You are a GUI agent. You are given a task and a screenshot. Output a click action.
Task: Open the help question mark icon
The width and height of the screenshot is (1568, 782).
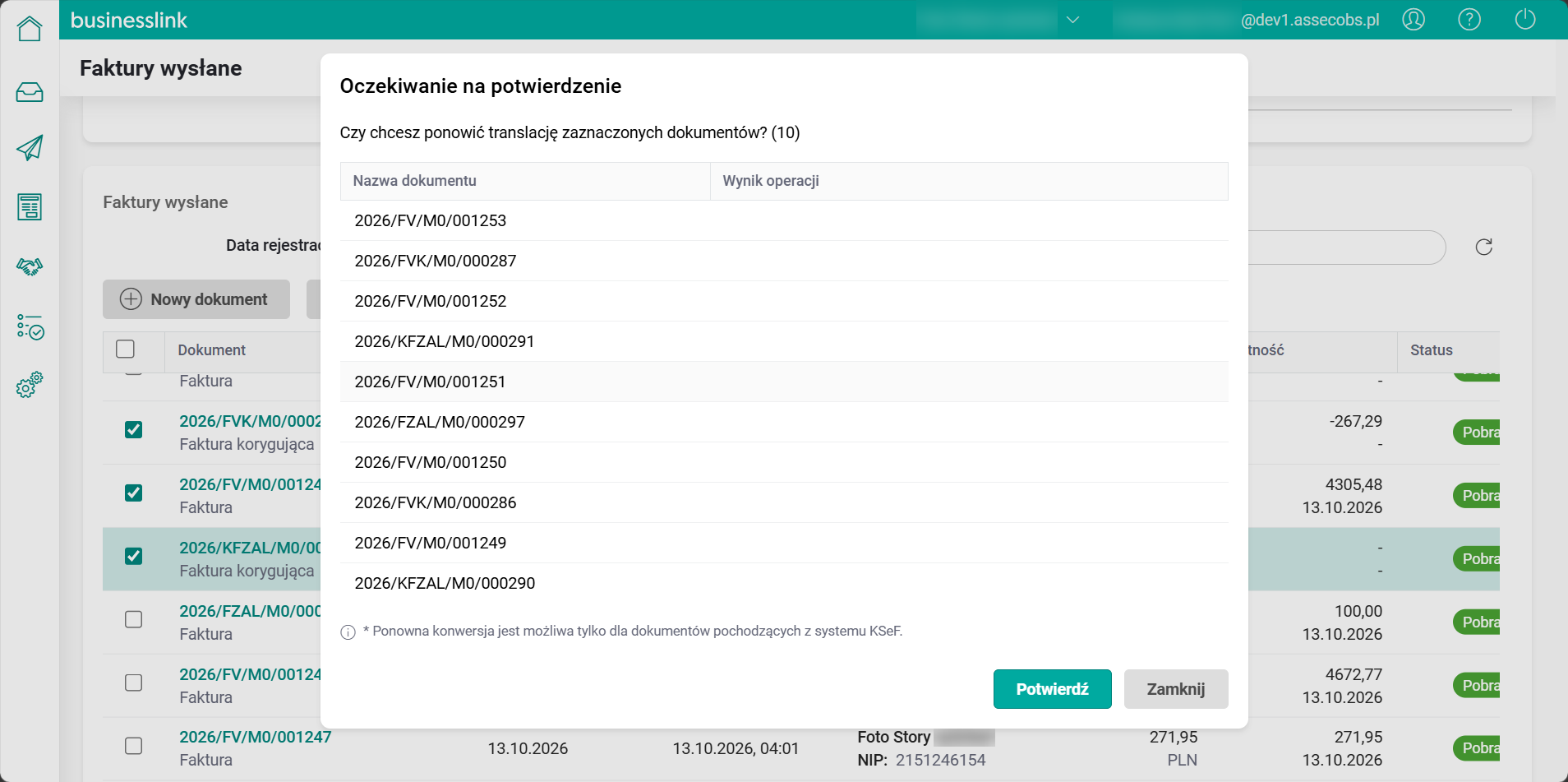coord(1469,20)
